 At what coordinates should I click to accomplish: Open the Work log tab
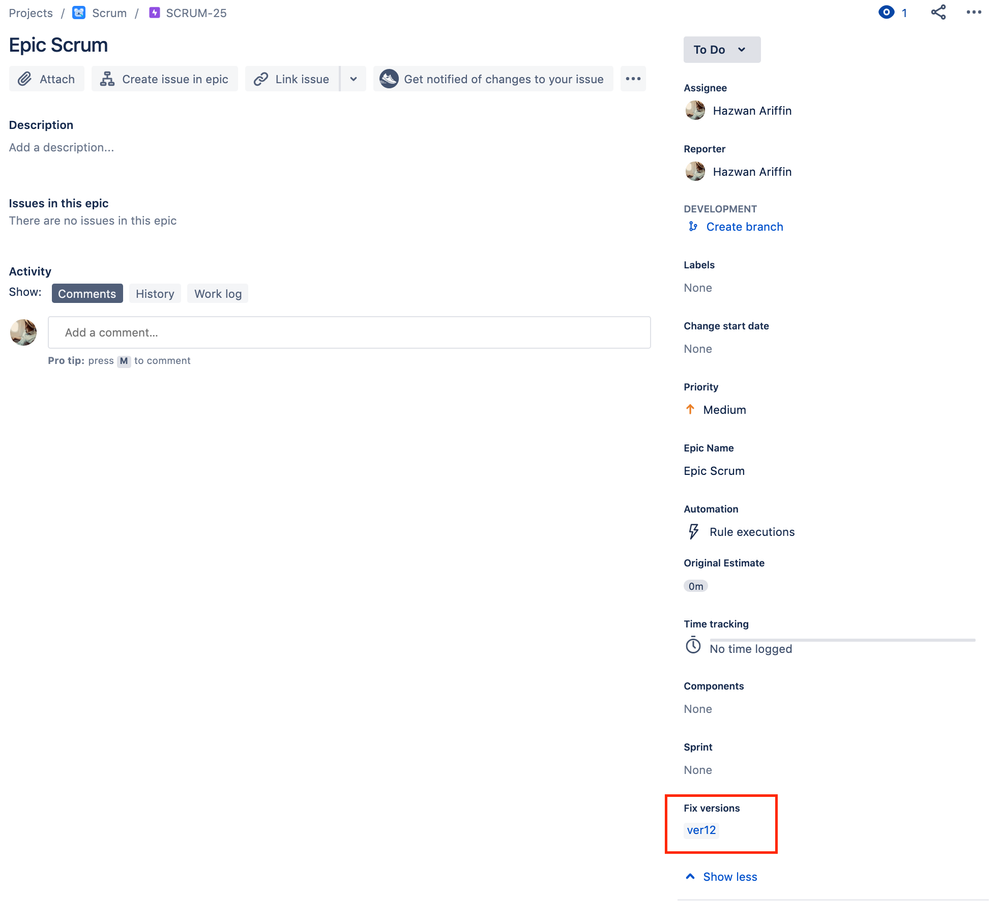(x=217, y=293)
